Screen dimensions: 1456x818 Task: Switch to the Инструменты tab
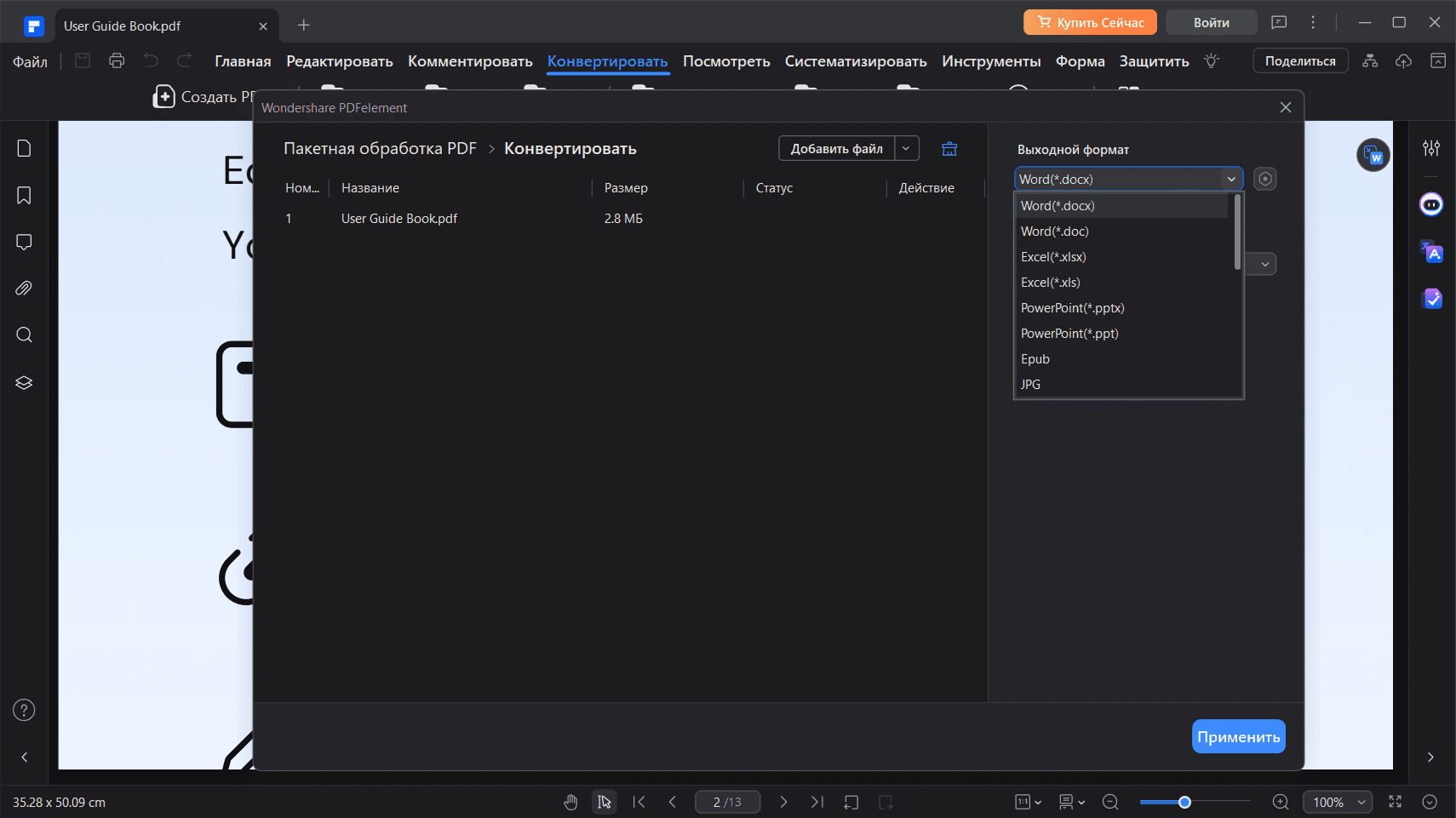(x=991, y=61)
